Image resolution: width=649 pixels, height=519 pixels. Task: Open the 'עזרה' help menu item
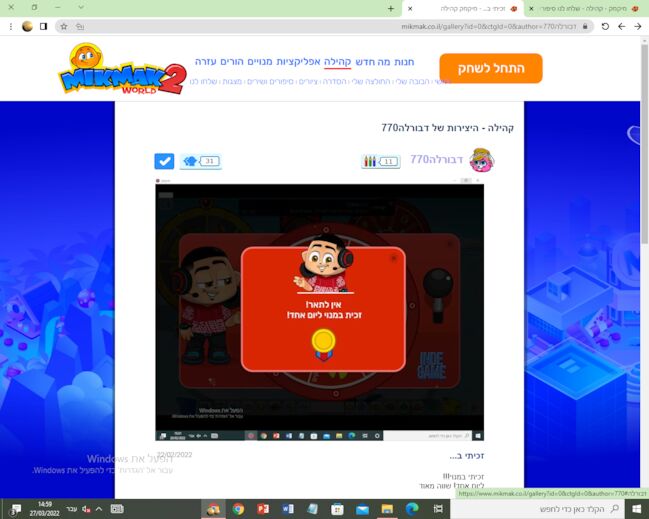pyautogui.click(x=206, y=62)
